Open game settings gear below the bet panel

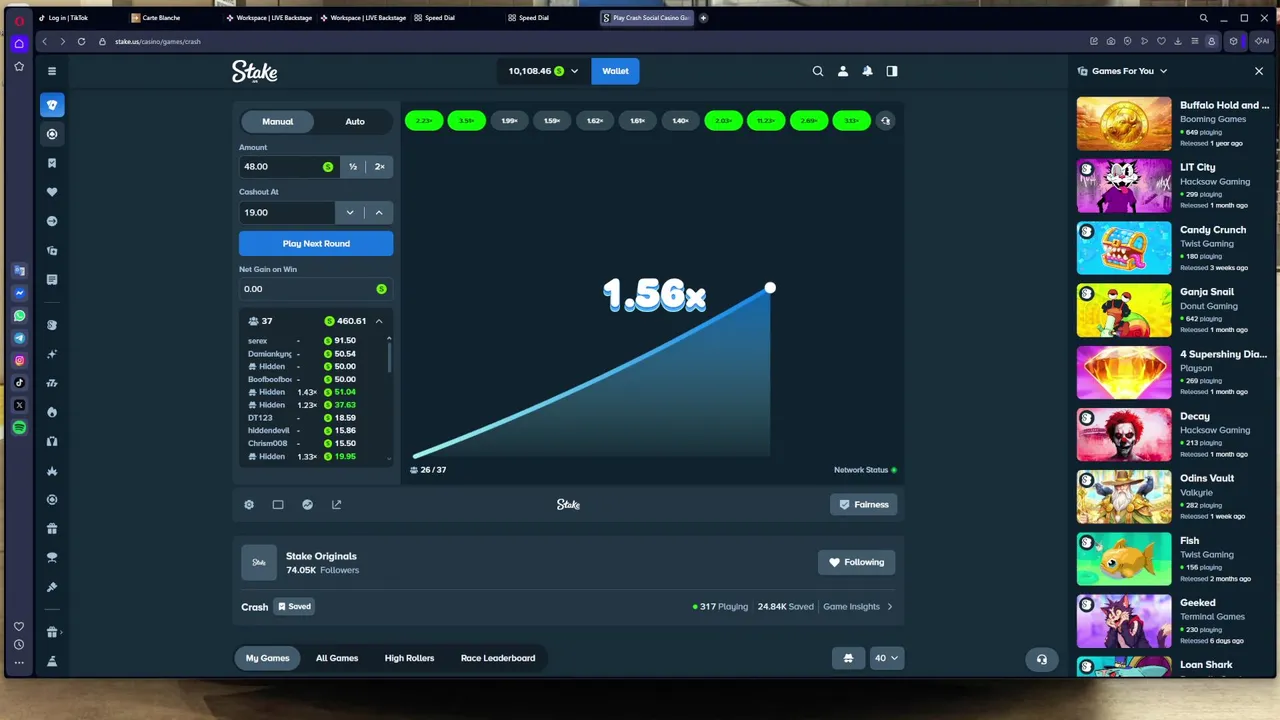click(249, 505)
